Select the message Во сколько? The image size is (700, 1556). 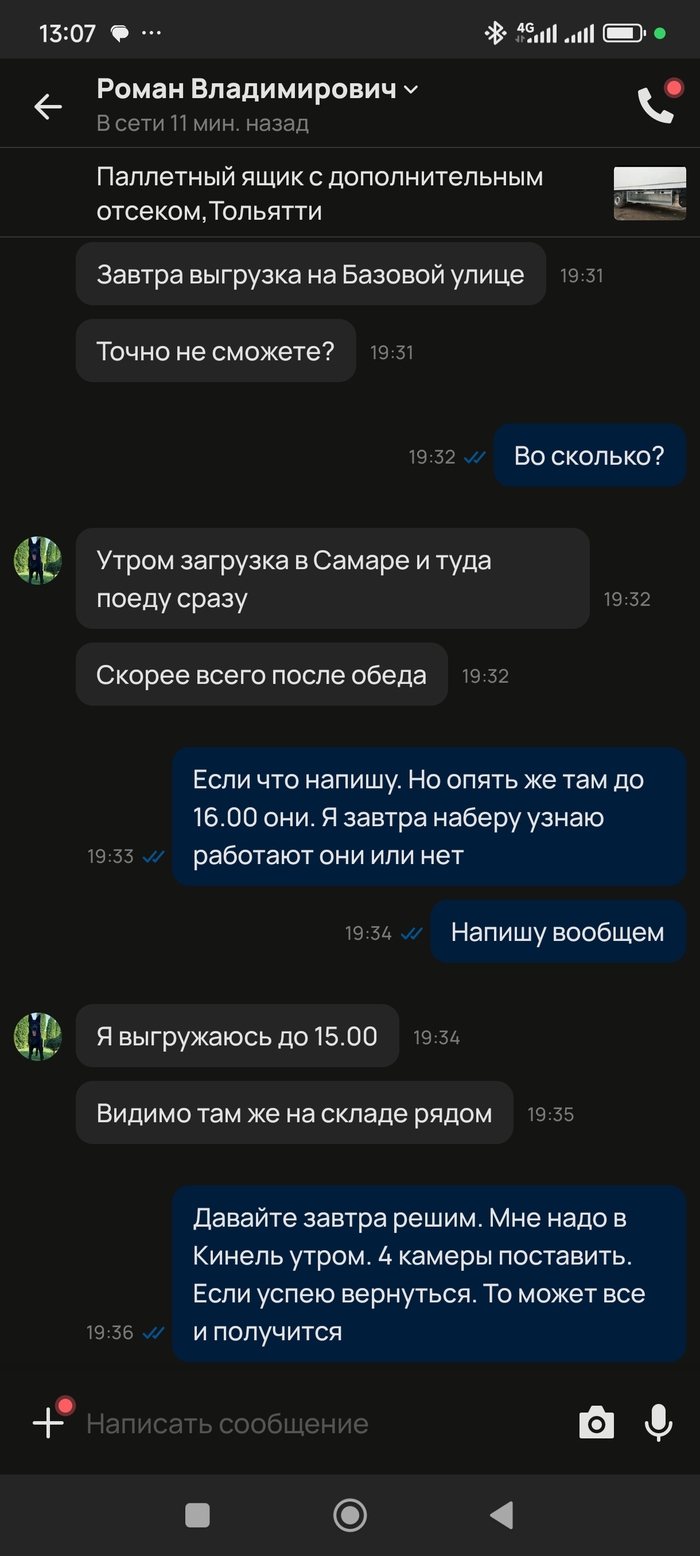(589, 456)
